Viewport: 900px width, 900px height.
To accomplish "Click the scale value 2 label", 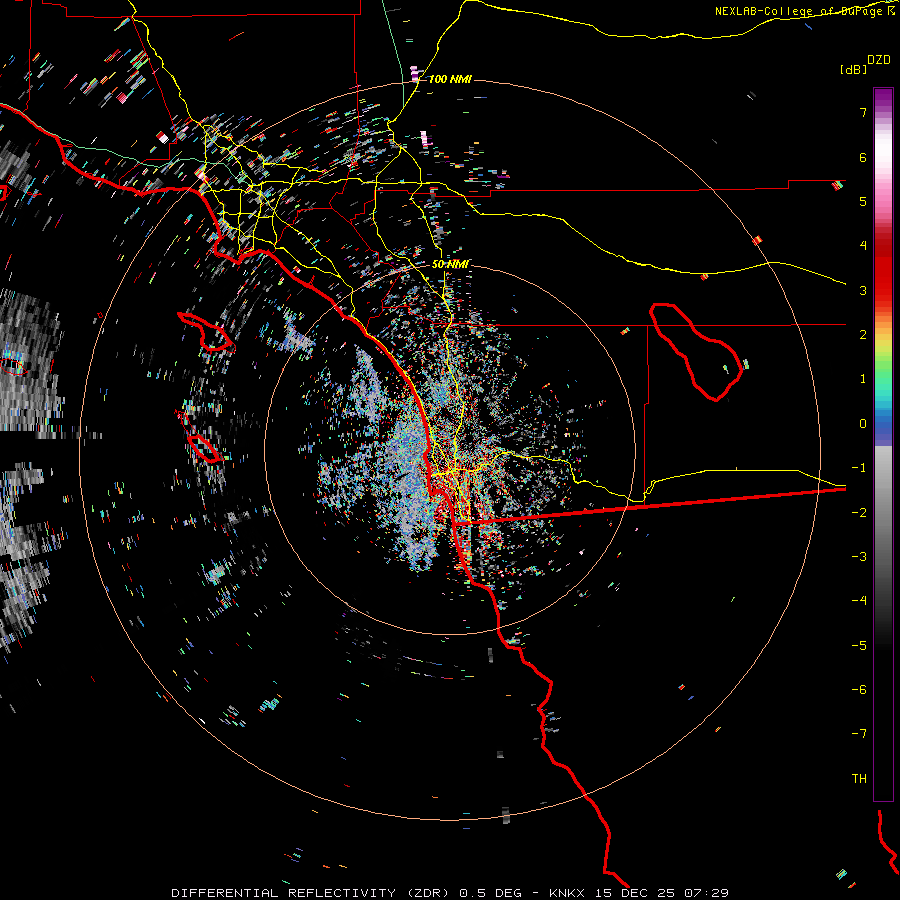I will pyautogui.click(x=863, y=335).
